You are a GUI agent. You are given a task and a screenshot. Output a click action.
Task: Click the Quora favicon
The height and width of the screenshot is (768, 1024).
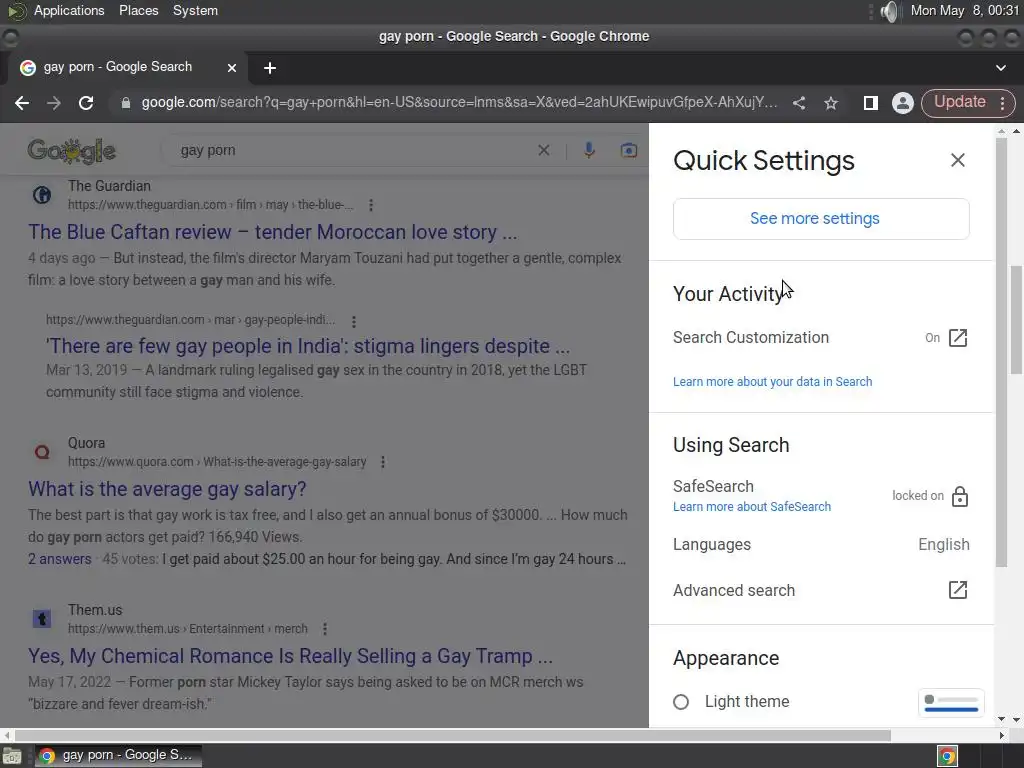(x=42, y=452)
